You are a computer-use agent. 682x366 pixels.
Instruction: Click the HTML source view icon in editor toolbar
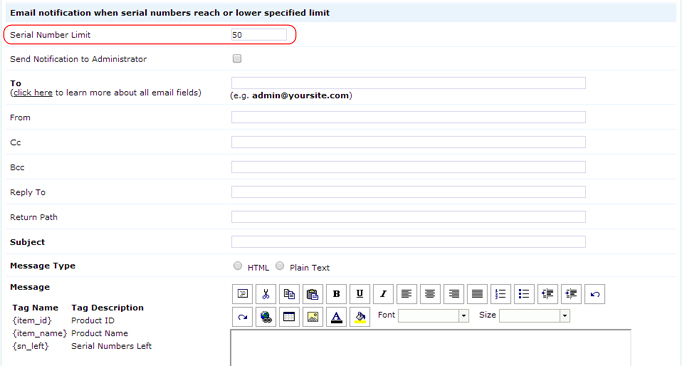243,294
